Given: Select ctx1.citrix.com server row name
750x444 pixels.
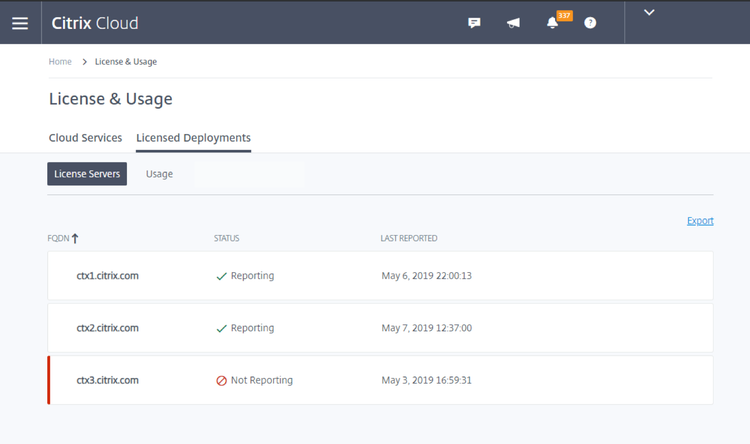Looking at the screenshot, I should point(108,276).
